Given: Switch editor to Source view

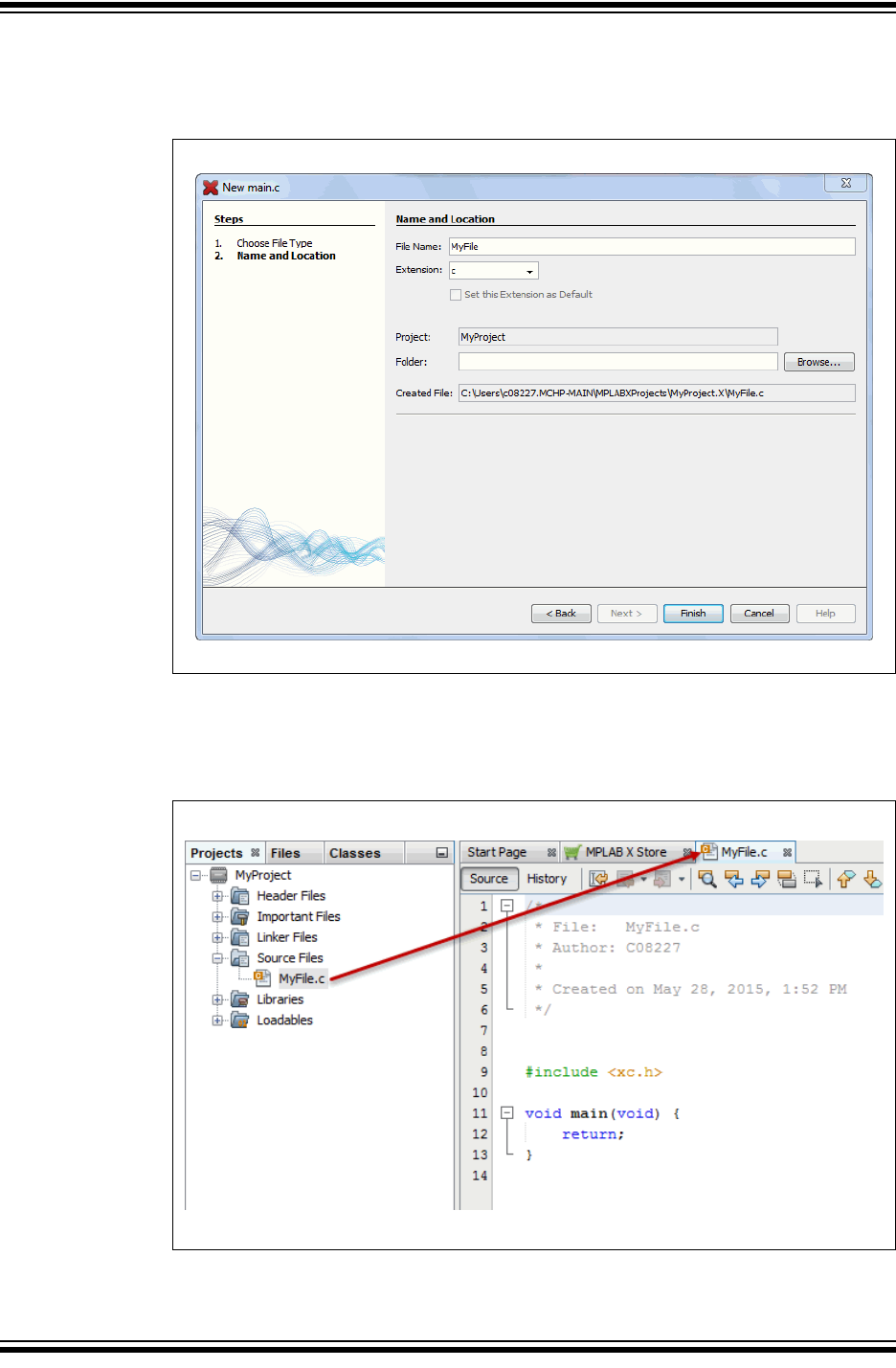Looking at the screenshot, I should point(489,879).
